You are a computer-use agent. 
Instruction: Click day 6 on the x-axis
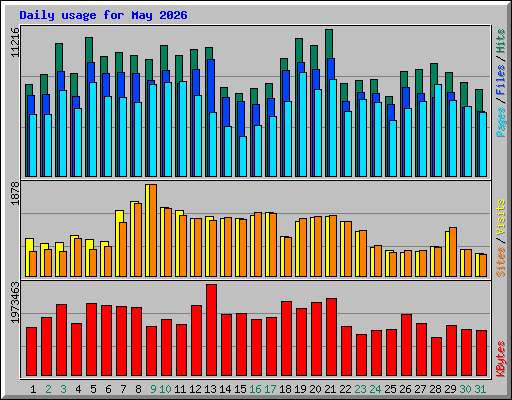click(108, 389)
